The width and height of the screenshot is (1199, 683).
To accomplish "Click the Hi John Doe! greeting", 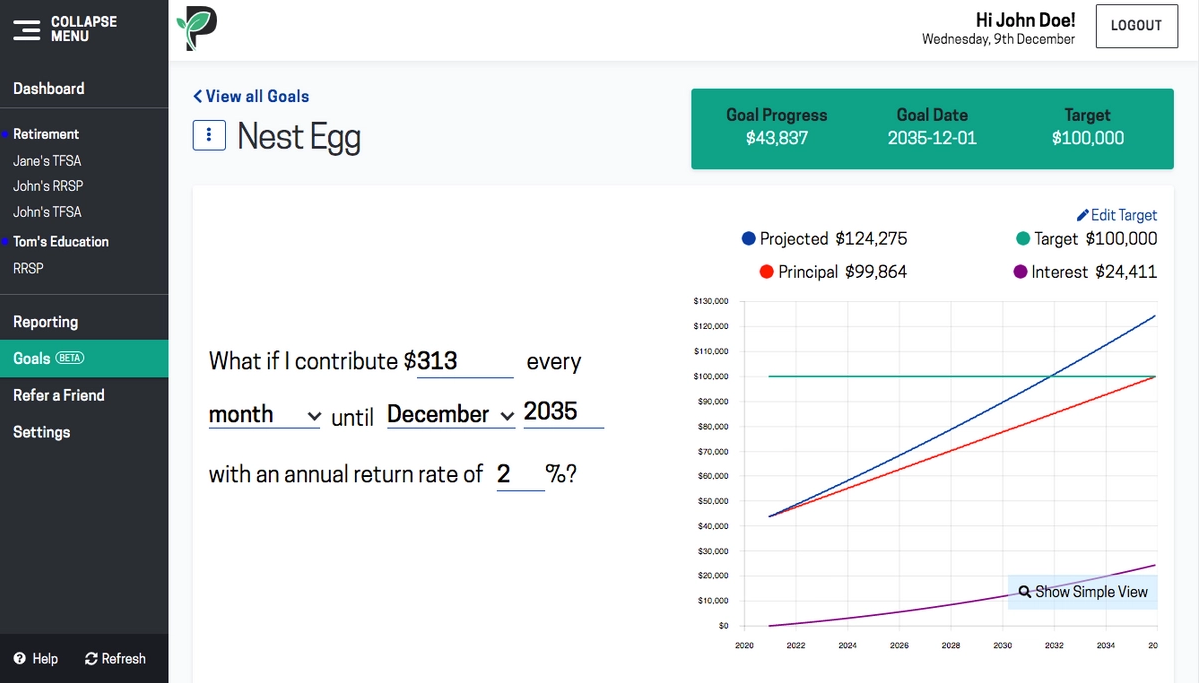I will tap(1025, 20).
